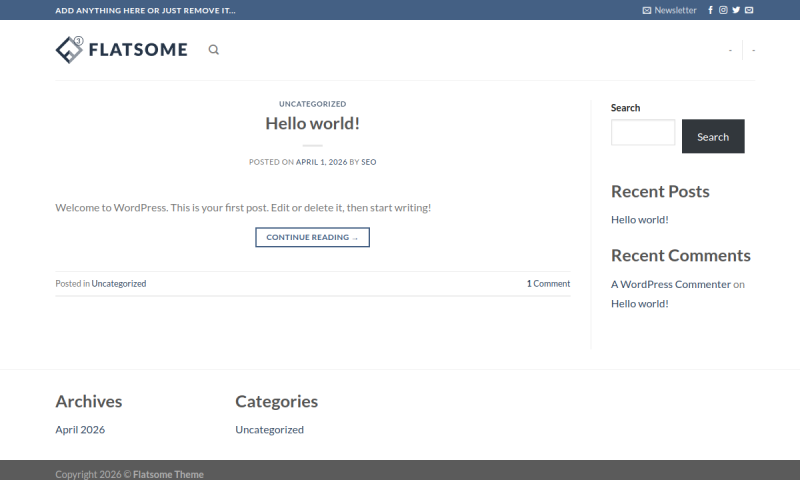Image resolution: width=800 pixels, height=480 pixels.
Task: Open Uncategorized under footer Categories
Action: [269, 430]
